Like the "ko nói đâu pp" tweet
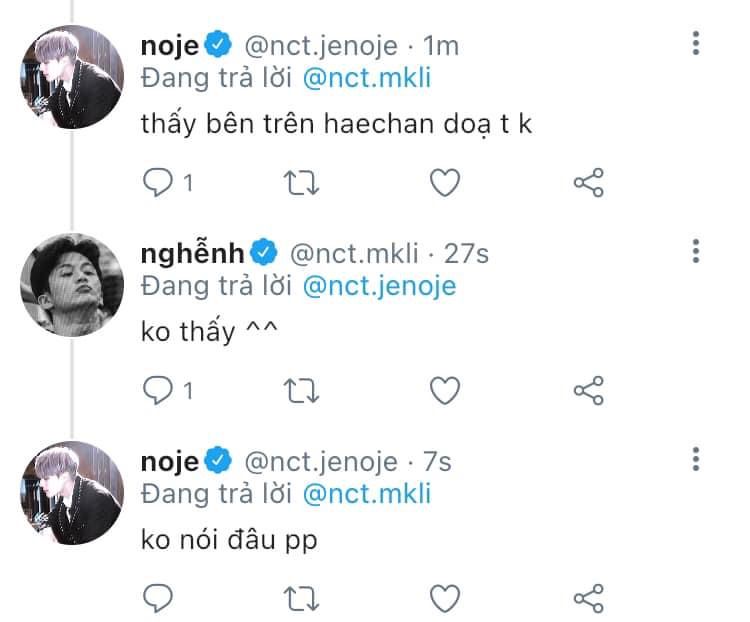 click(x=444, y=597)
